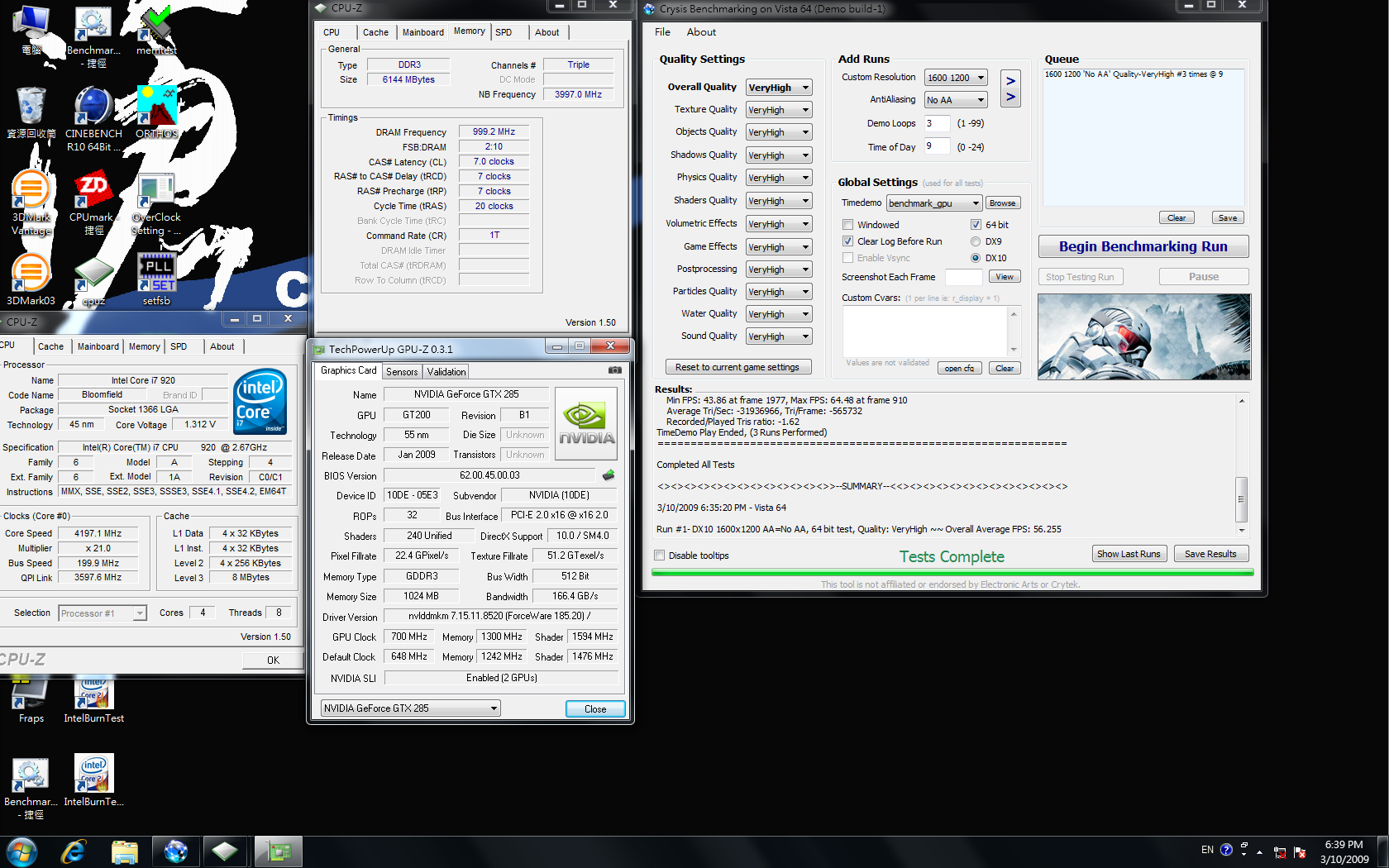This screenshot has width=1389, height=868.
Task: Click the help icon in the system tray
Action: coord(1226,850)
